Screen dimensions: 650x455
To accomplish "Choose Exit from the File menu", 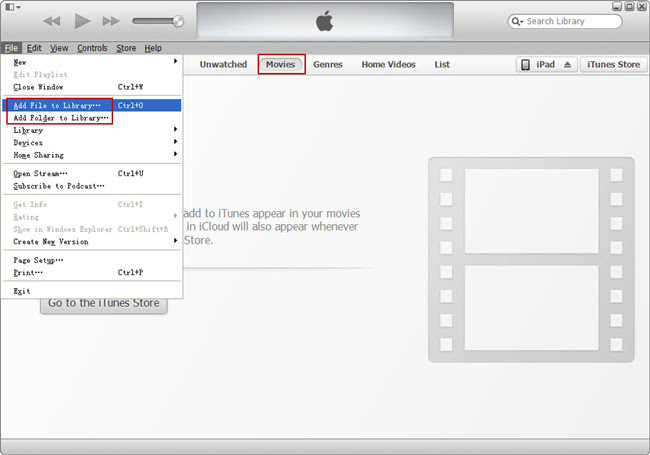I will pyautogui.click(x=92, y=291).
